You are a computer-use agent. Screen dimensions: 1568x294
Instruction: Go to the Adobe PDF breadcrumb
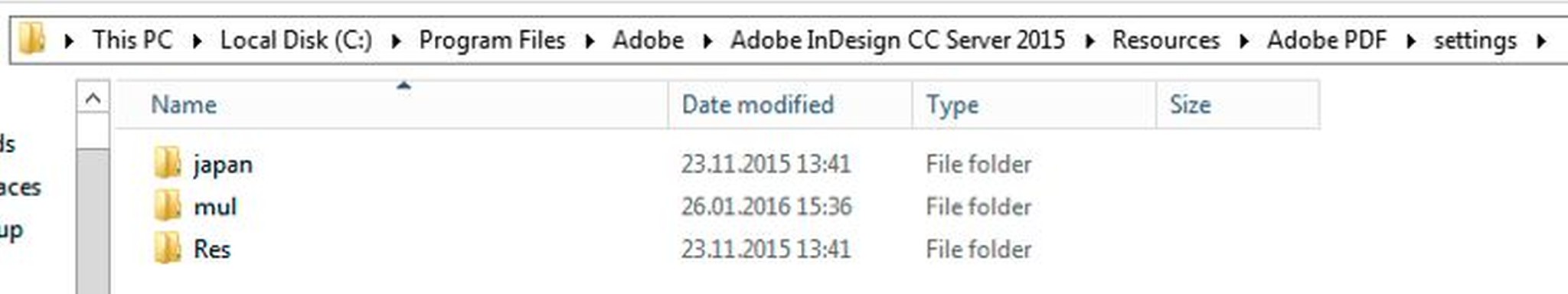[x=1327, y=40]
